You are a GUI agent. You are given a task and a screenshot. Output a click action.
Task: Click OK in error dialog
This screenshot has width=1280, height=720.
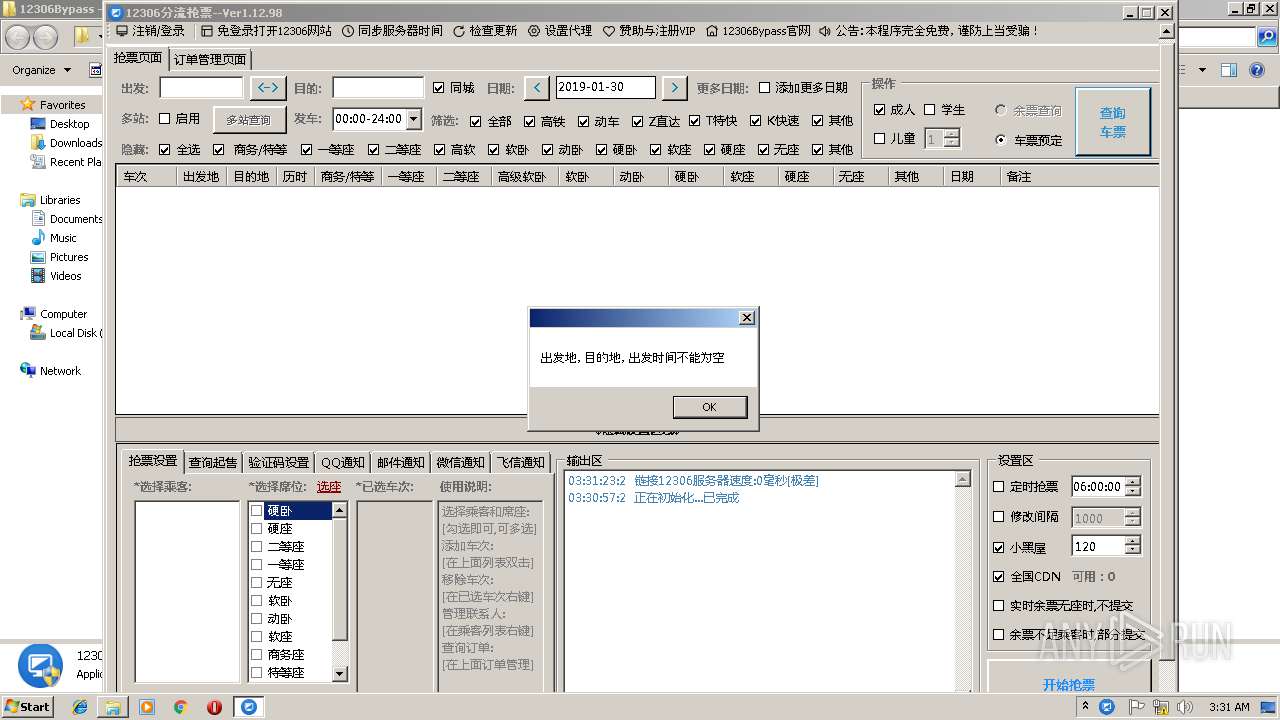coord(710,407)
